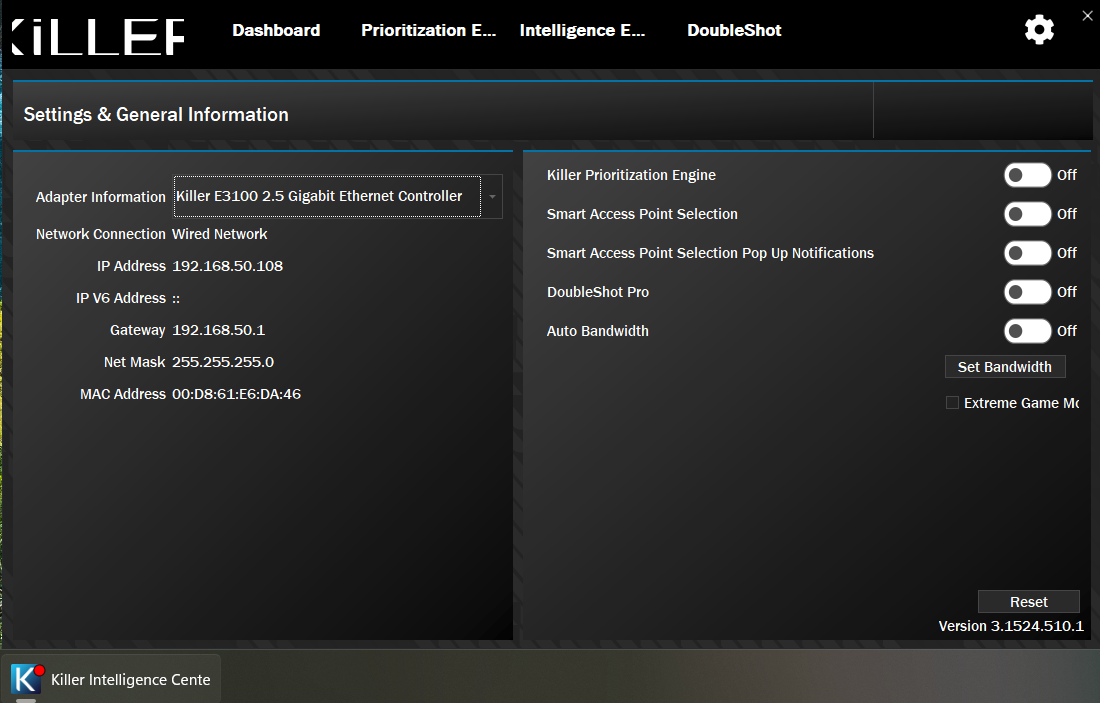The height and width of the screenshot is (703, 1100).
Task: Click the Net Mask label
Action: coord(135,362)
